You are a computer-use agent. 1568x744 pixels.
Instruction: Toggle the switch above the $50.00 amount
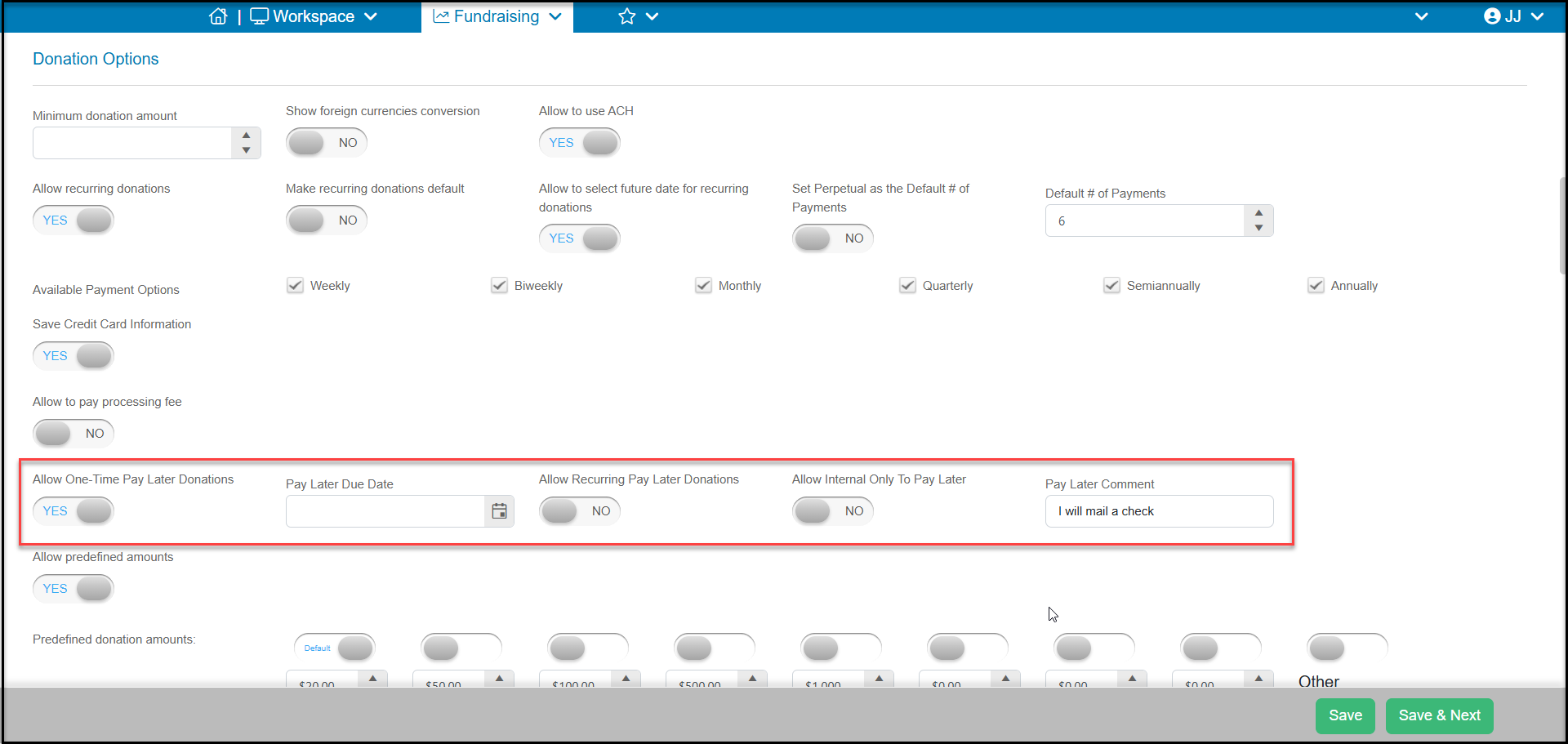tap(461, 648)
